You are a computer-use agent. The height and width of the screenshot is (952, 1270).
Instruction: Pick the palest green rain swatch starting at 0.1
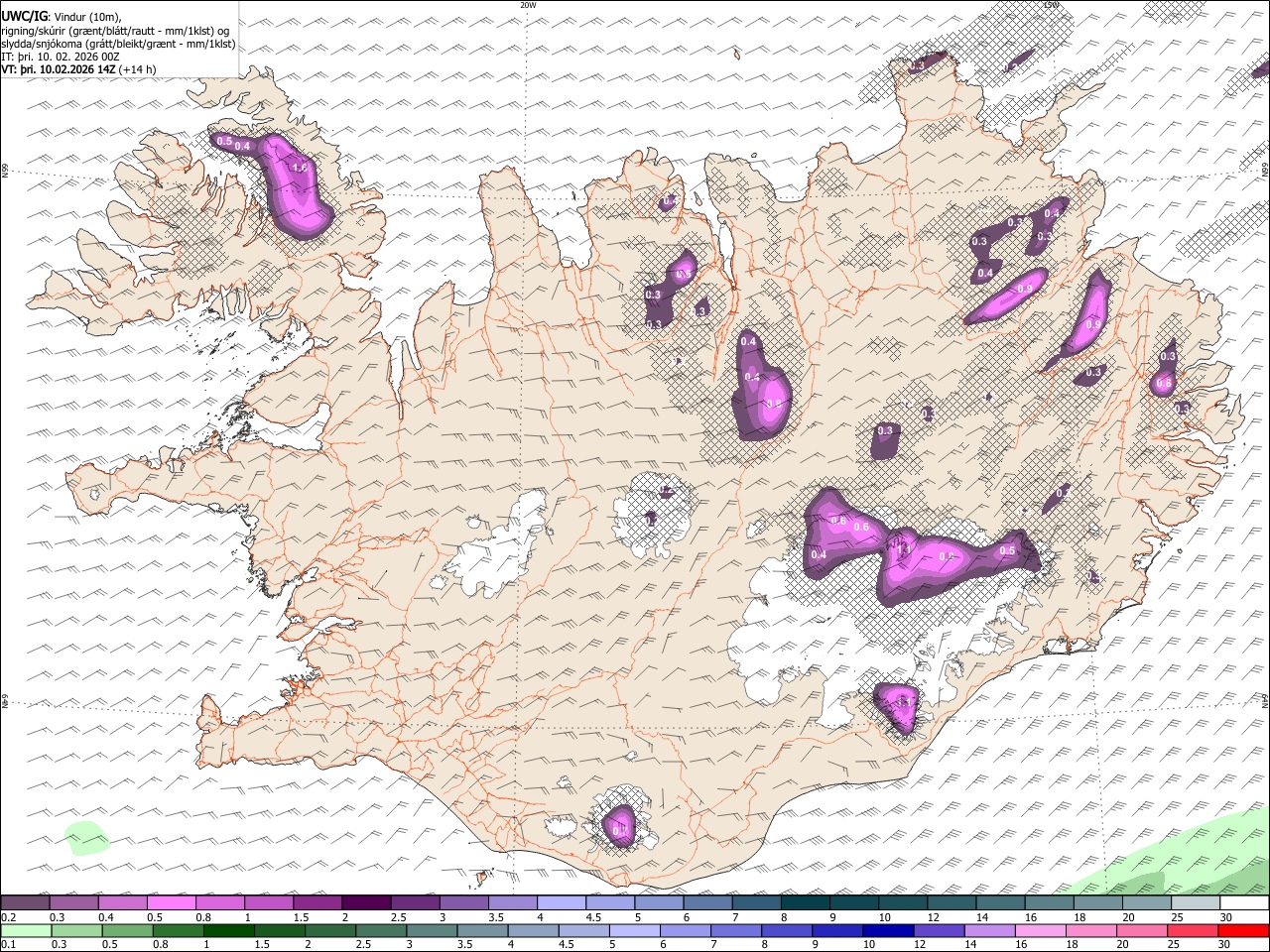pos(25,930)
